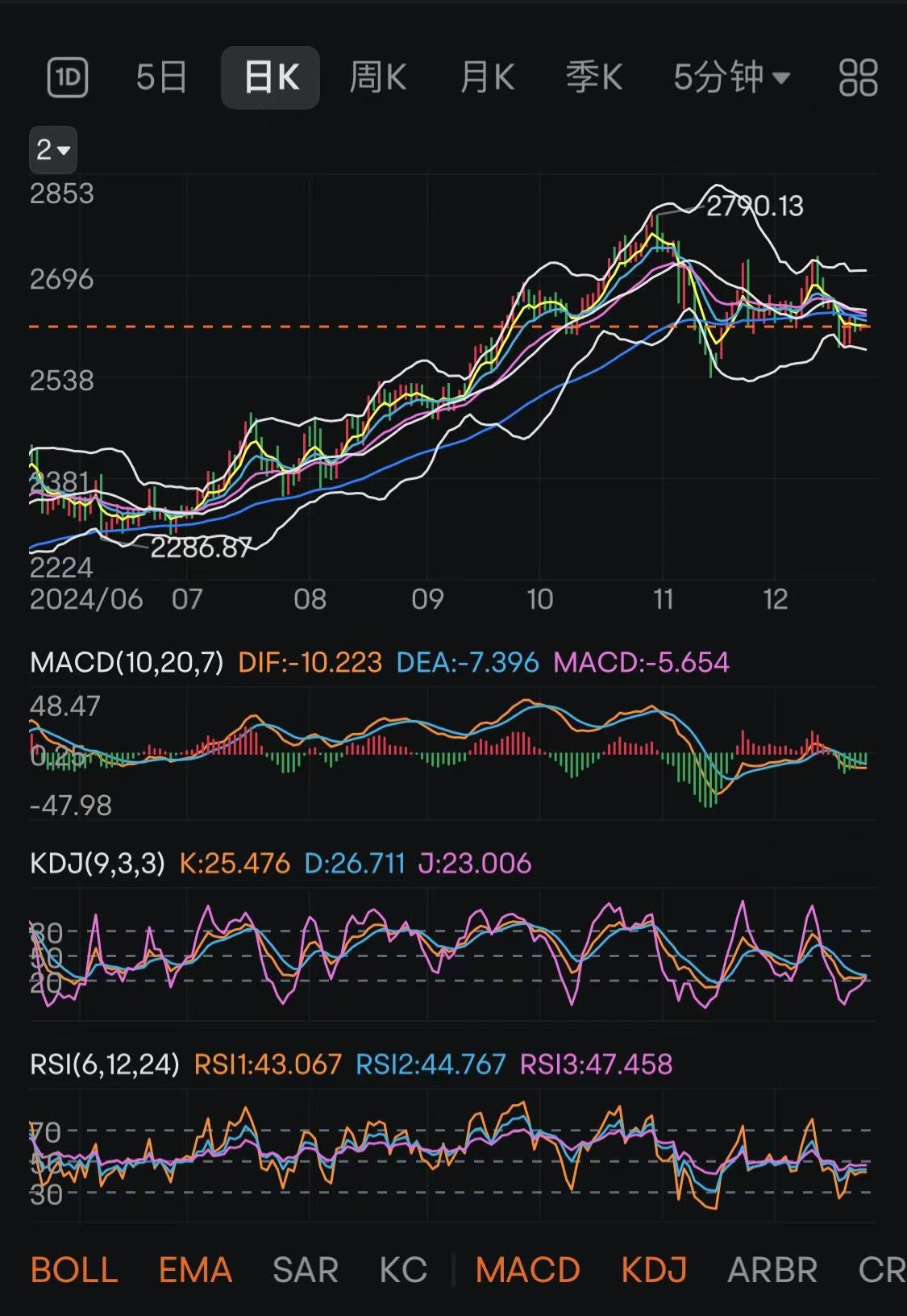Image resolution: width=907 pixels, height=1316 pixels.
Task: Tap the J:23.006 reading
Action: coord(475,864)
